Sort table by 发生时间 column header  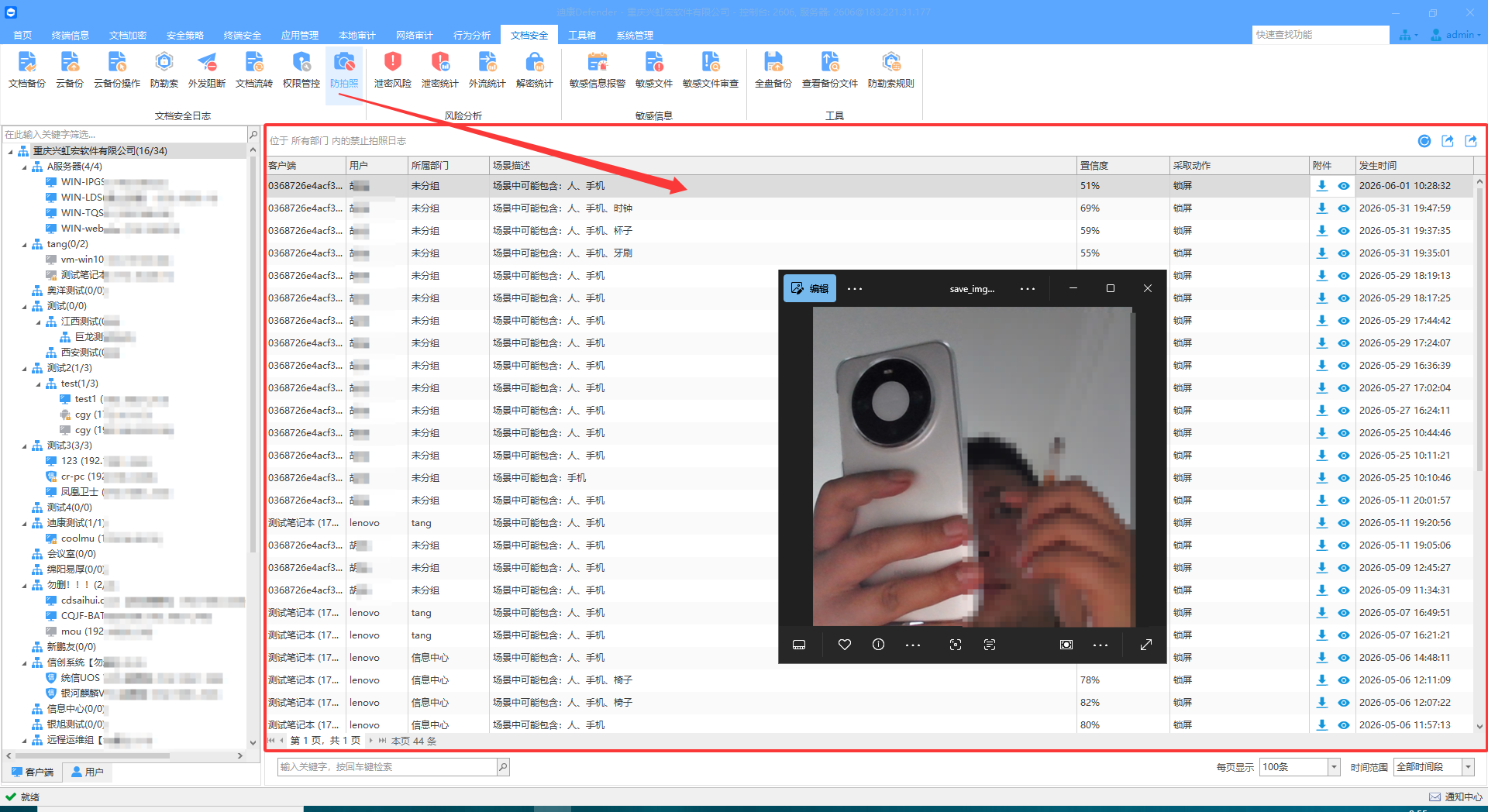click(1414, 165)
